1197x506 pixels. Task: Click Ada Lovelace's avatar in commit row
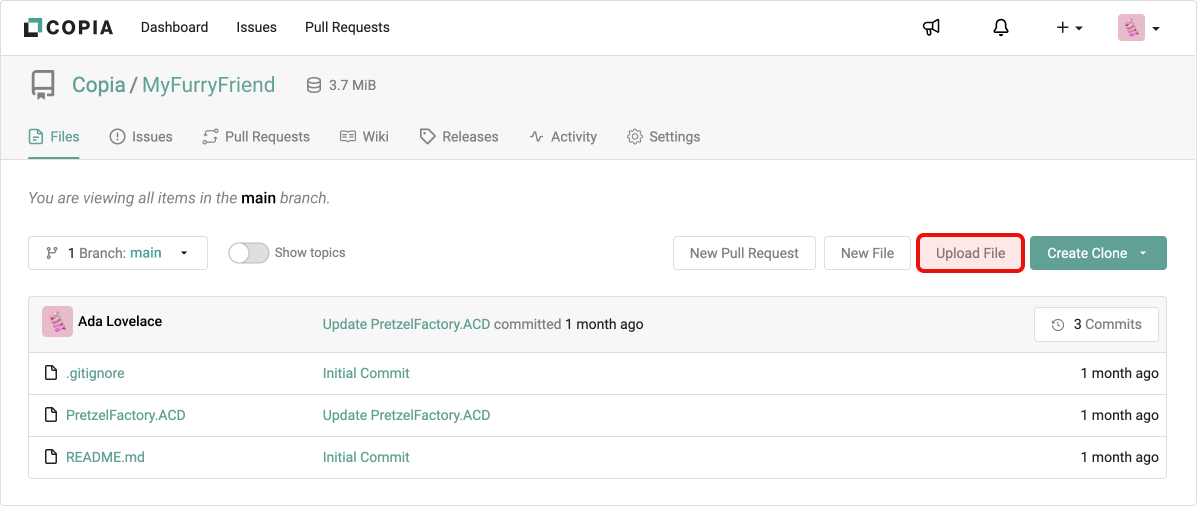(x=57, y=322)
